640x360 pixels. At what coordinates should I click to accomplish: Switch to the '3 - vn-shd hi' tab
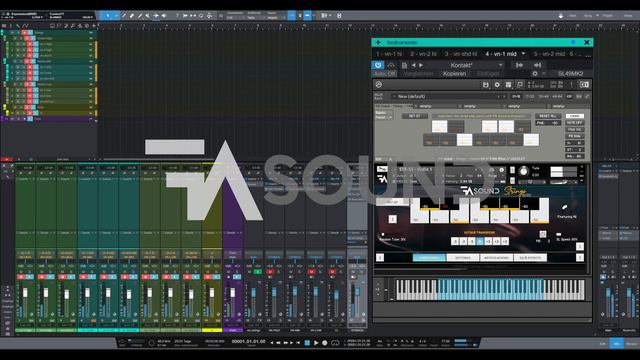461,54
